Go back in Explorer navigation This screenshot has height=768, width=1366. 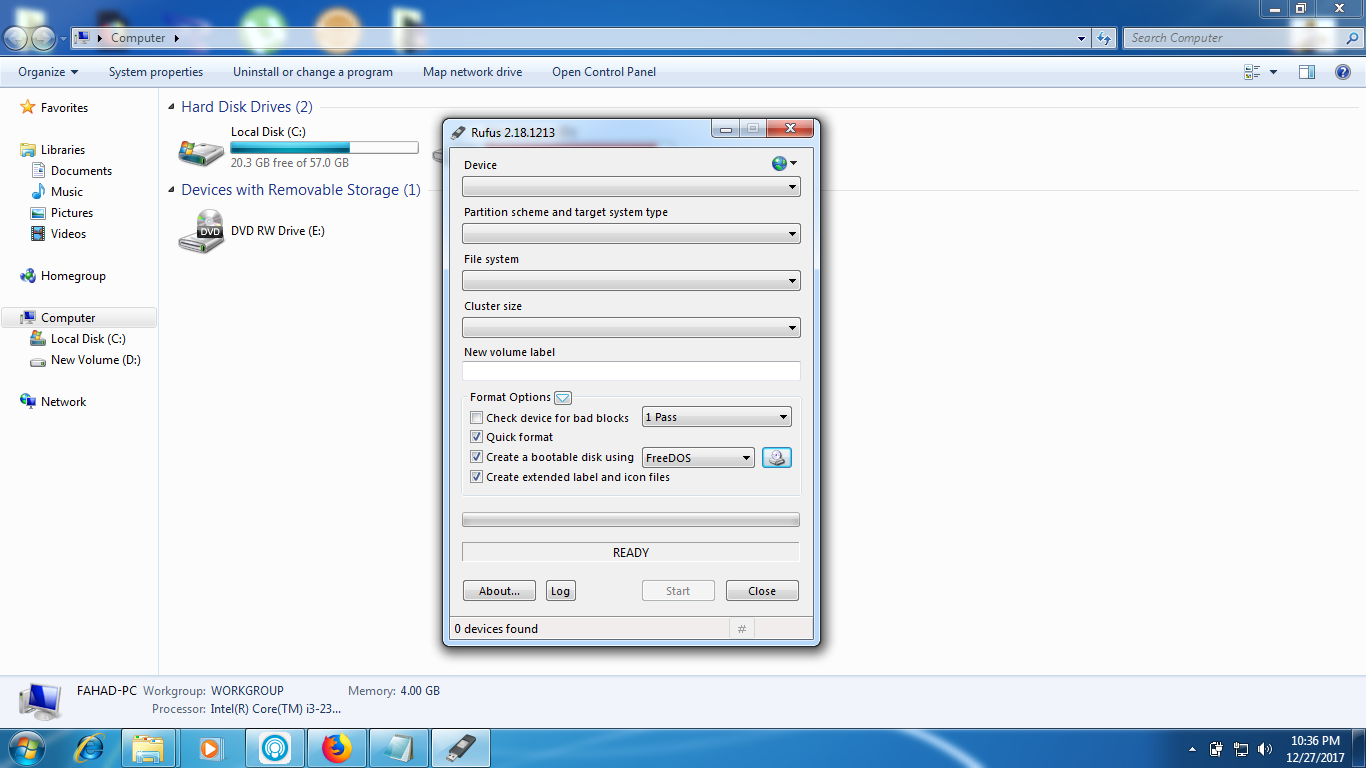click(x=17, y=38)
